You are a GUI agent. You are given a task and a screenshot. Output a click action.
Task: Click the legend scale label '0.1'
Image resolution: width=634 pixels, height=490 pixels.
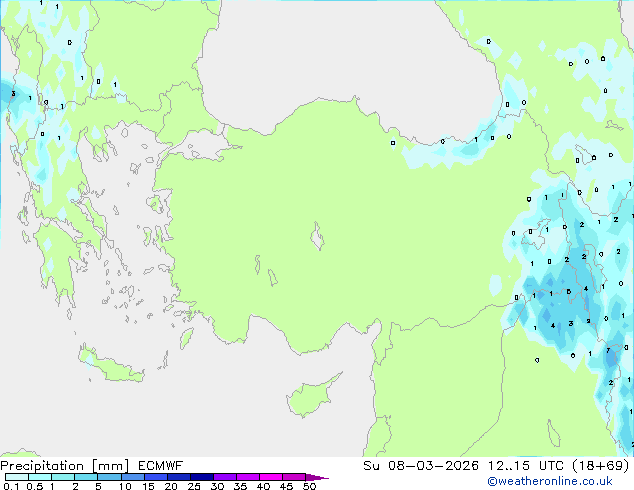tap(11, 486)
